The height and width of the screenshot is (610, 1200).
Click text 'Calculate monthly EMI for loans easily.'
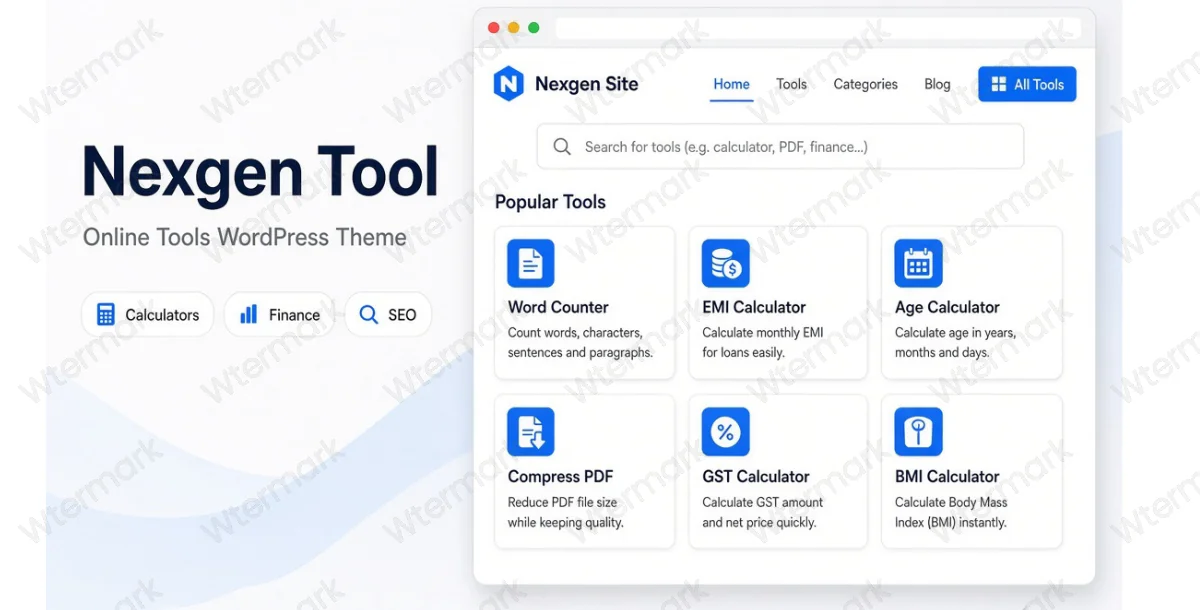(763, 342)
